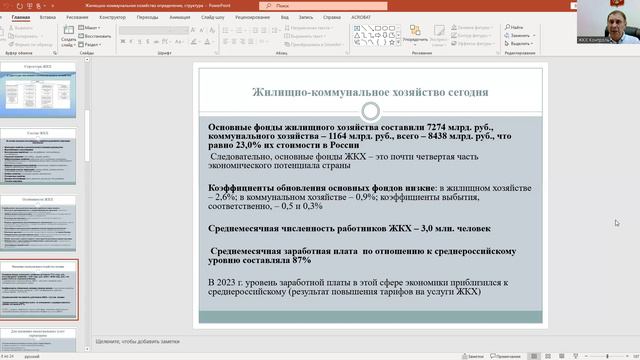Image resolution: width=640 pixels, height=360 pixels.
Task: Open the Раздел dropdown
Action: click(x=90, y=44)
